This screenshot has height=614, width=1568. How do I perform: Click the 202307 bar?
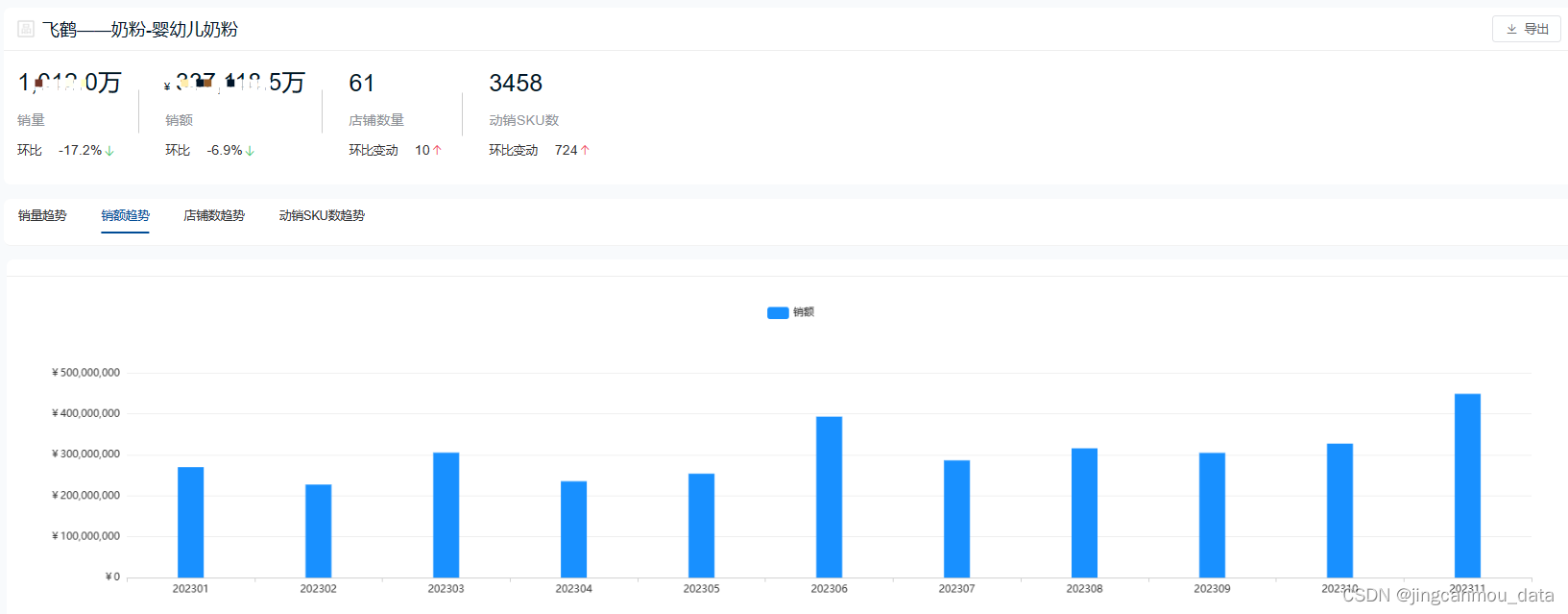click(x=956, y=519)
